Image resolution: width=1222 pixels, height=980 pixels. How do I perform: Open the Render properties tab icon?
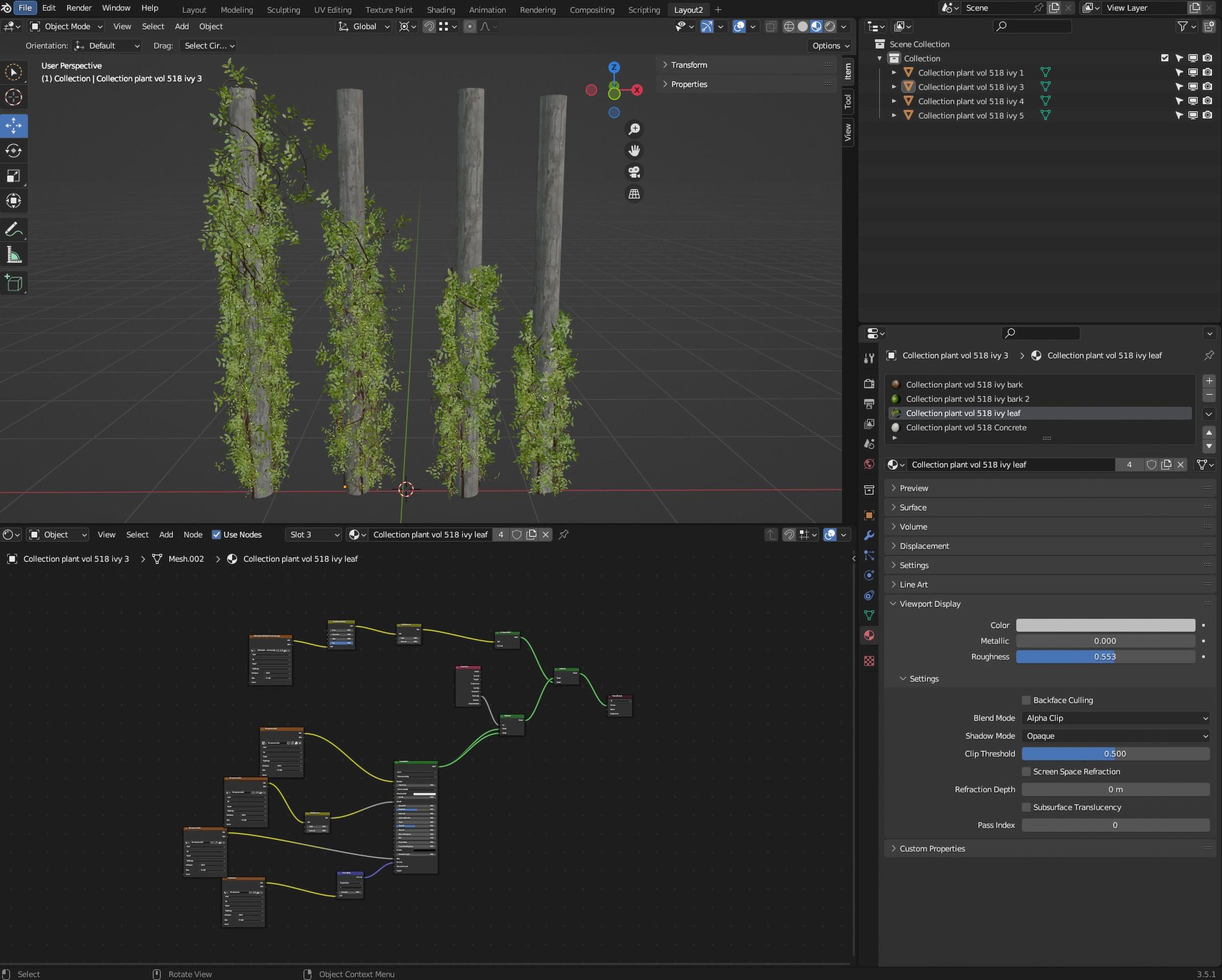869,383
